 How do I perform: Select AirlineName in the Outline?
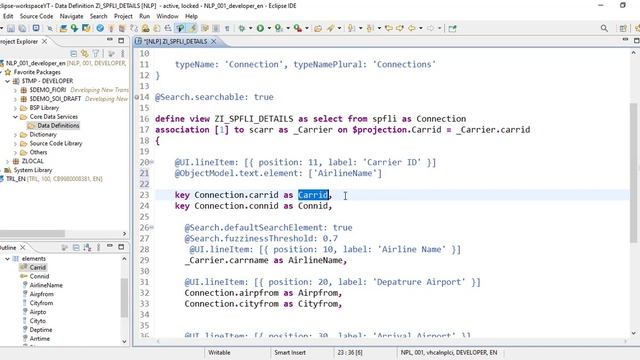46,285
